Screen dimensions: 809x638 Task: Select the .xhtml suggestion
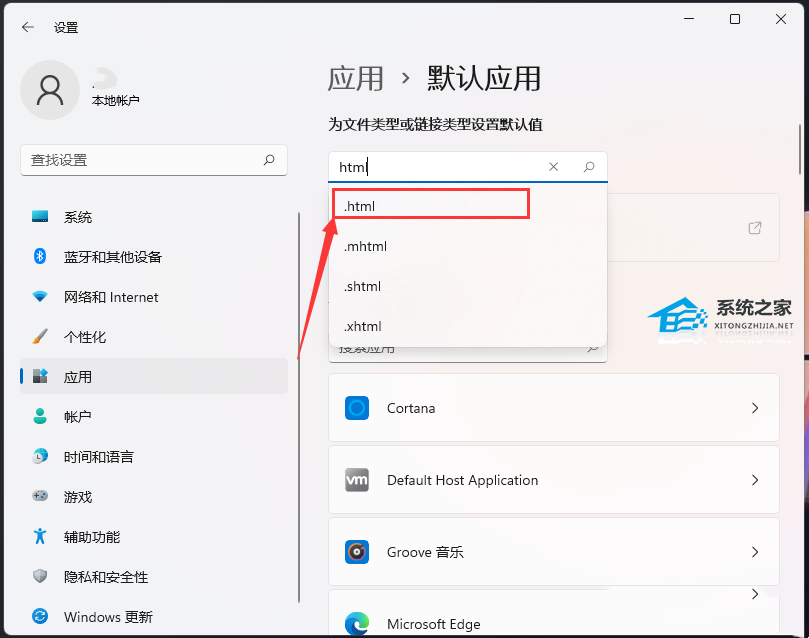[x=467, y=326]
